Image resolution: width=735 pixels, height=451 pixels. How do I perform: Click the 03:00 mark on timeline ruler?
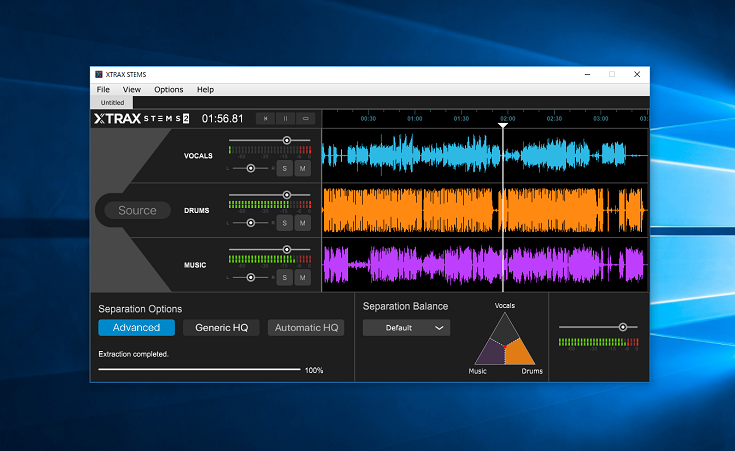click(x=600, y=119)
